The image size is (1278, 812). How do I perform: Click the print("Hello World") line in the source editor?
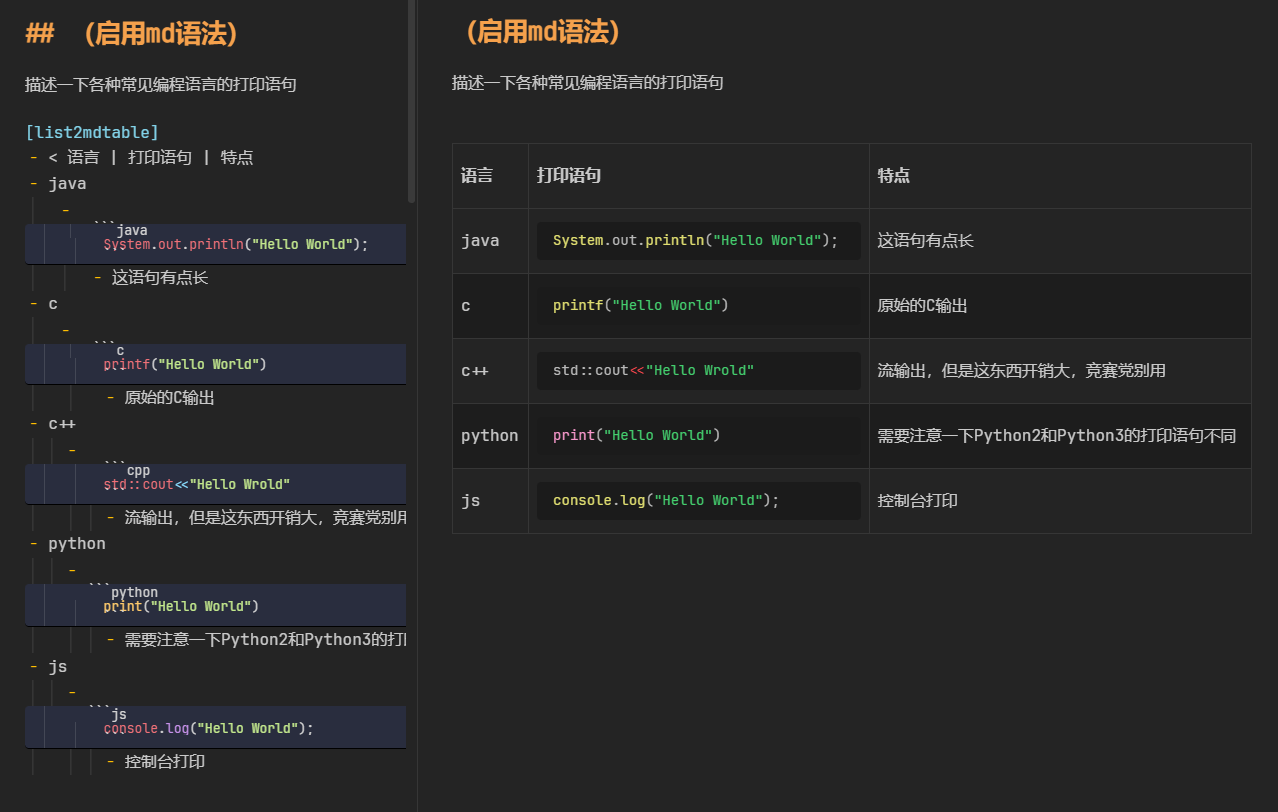tap(181, 606)
